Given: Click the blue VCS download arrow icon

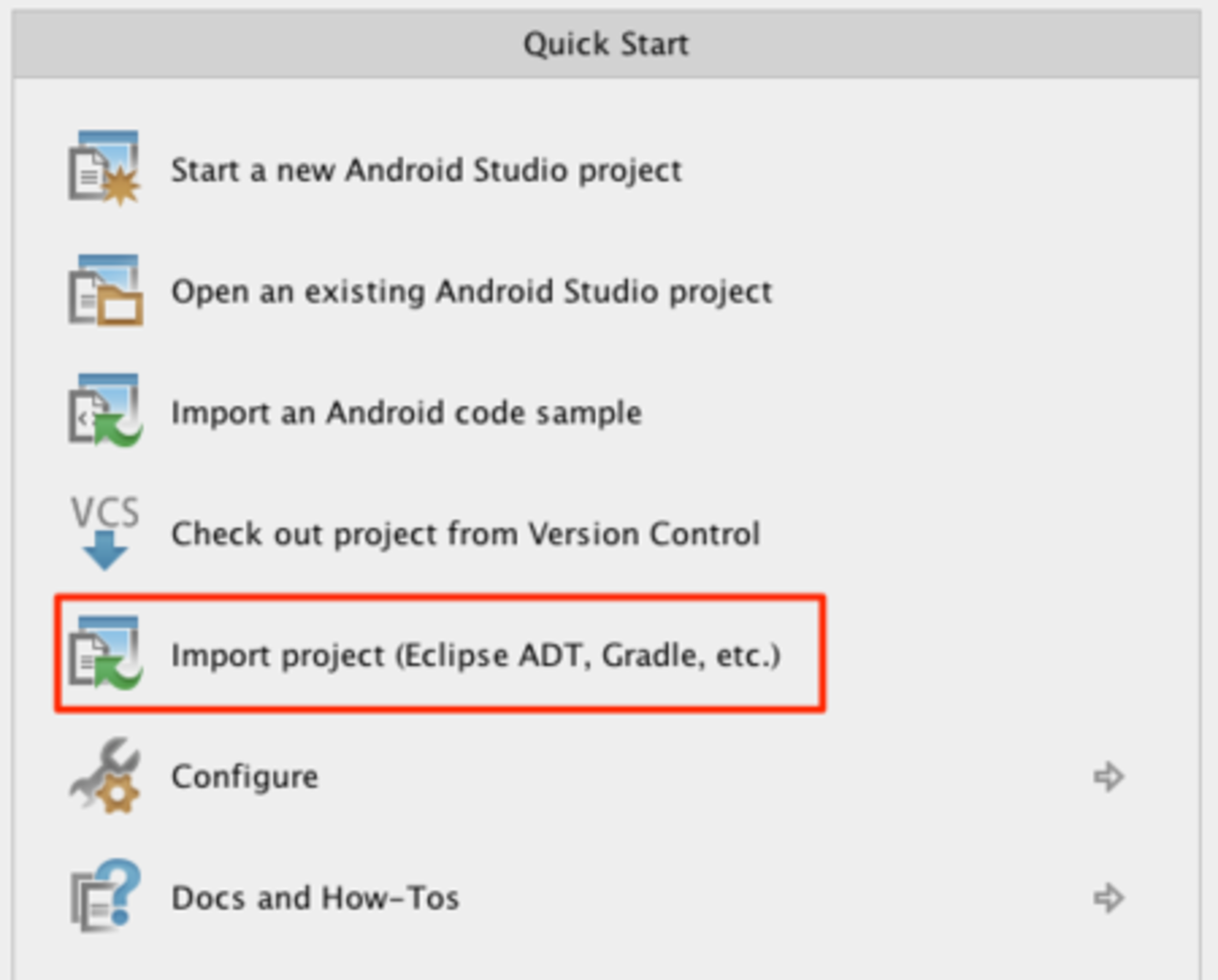Looking at the screenshot, I should 105,551.
